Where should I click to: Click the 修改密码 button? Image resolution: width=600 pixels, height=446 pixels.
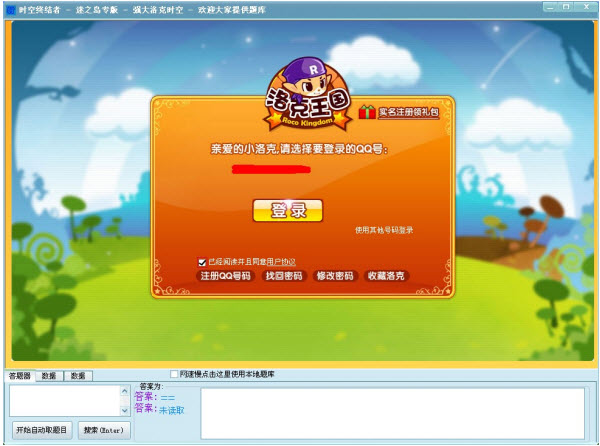[x=335, y=276]
